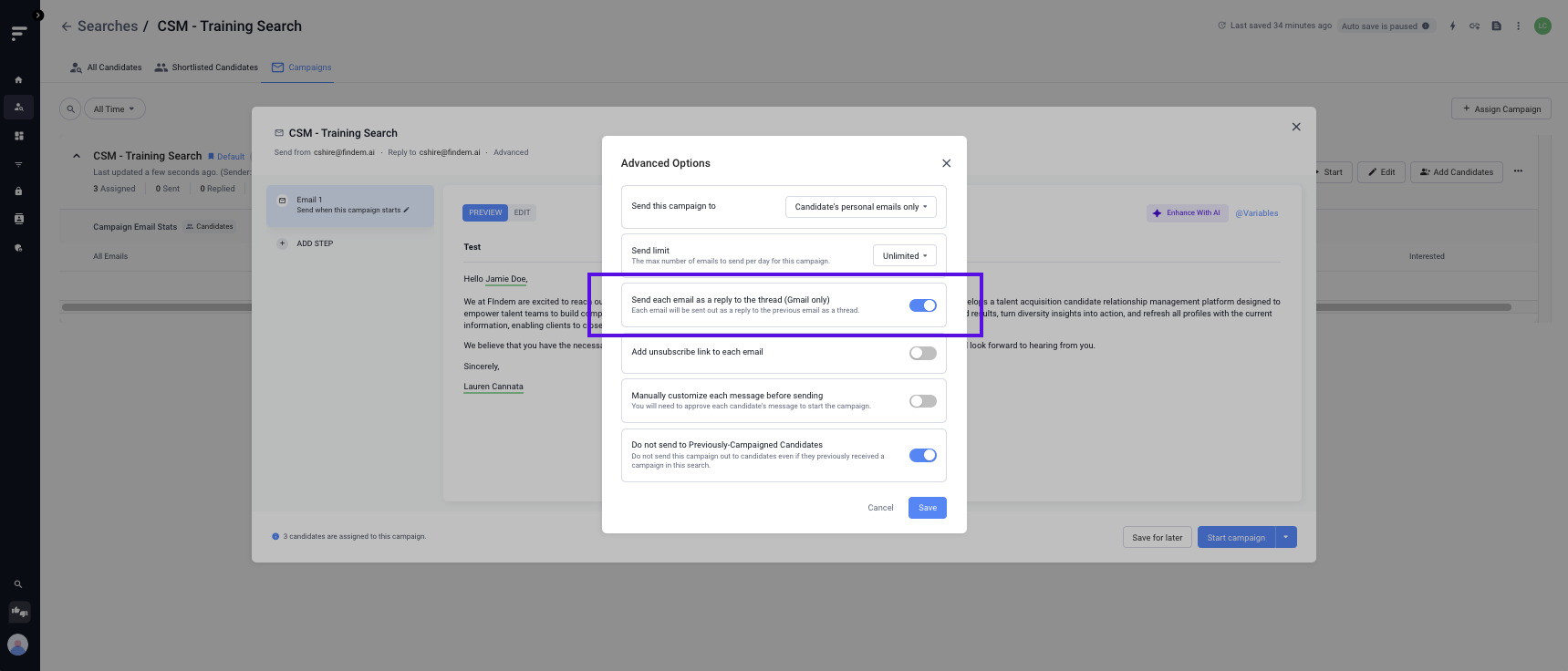1568x671 pixels.
Task: Open the Searches breadcrumb link
Action: tap(108, 26)
